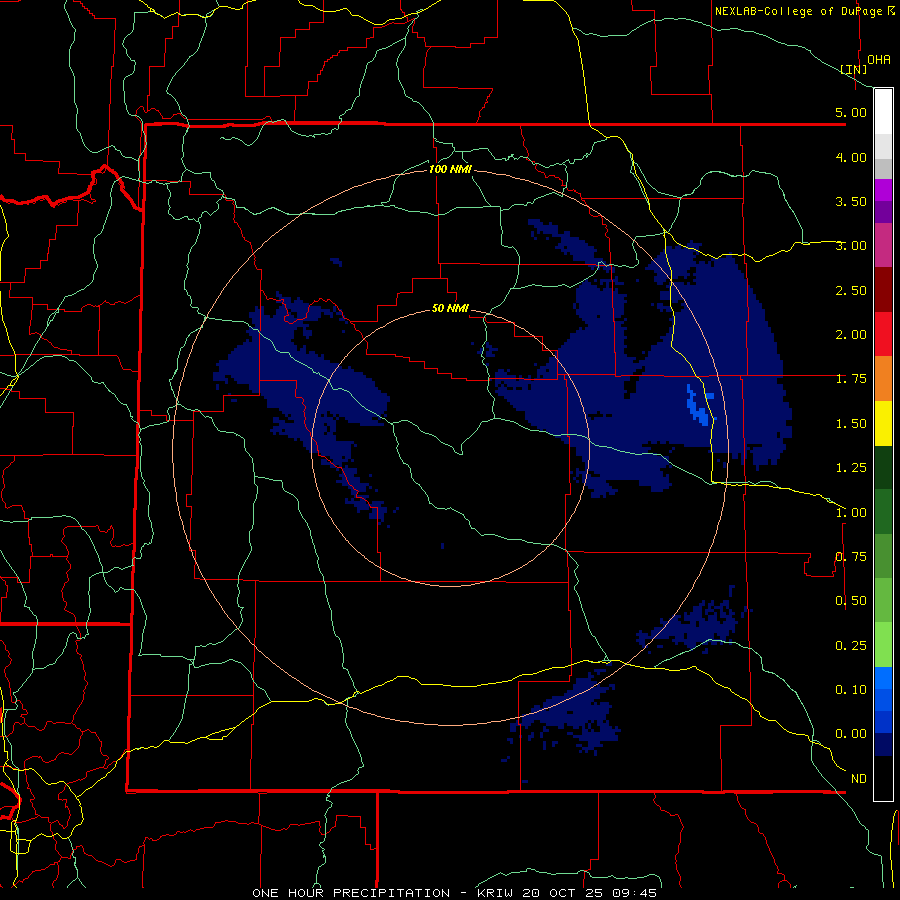Click the 1.75 legend value
Screen dimensions: 900x900
tap(851, 379)
